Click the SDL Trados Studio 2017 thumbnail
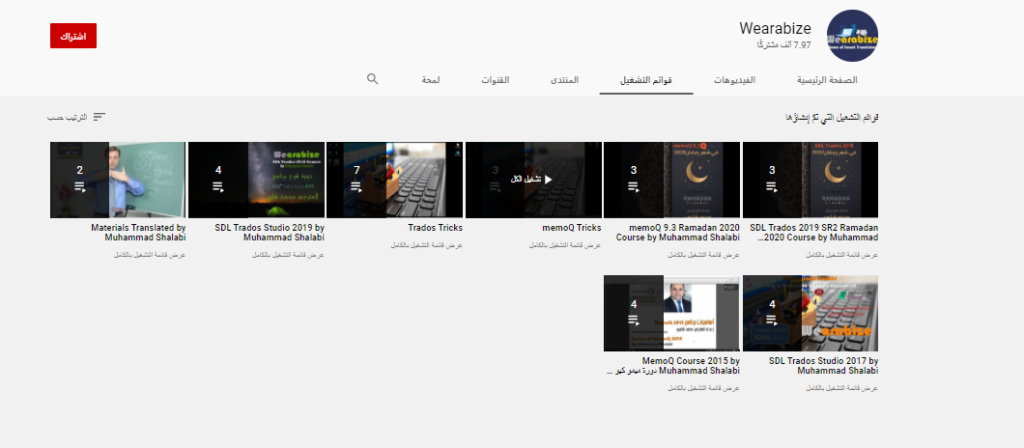 [x=810, y=313]
